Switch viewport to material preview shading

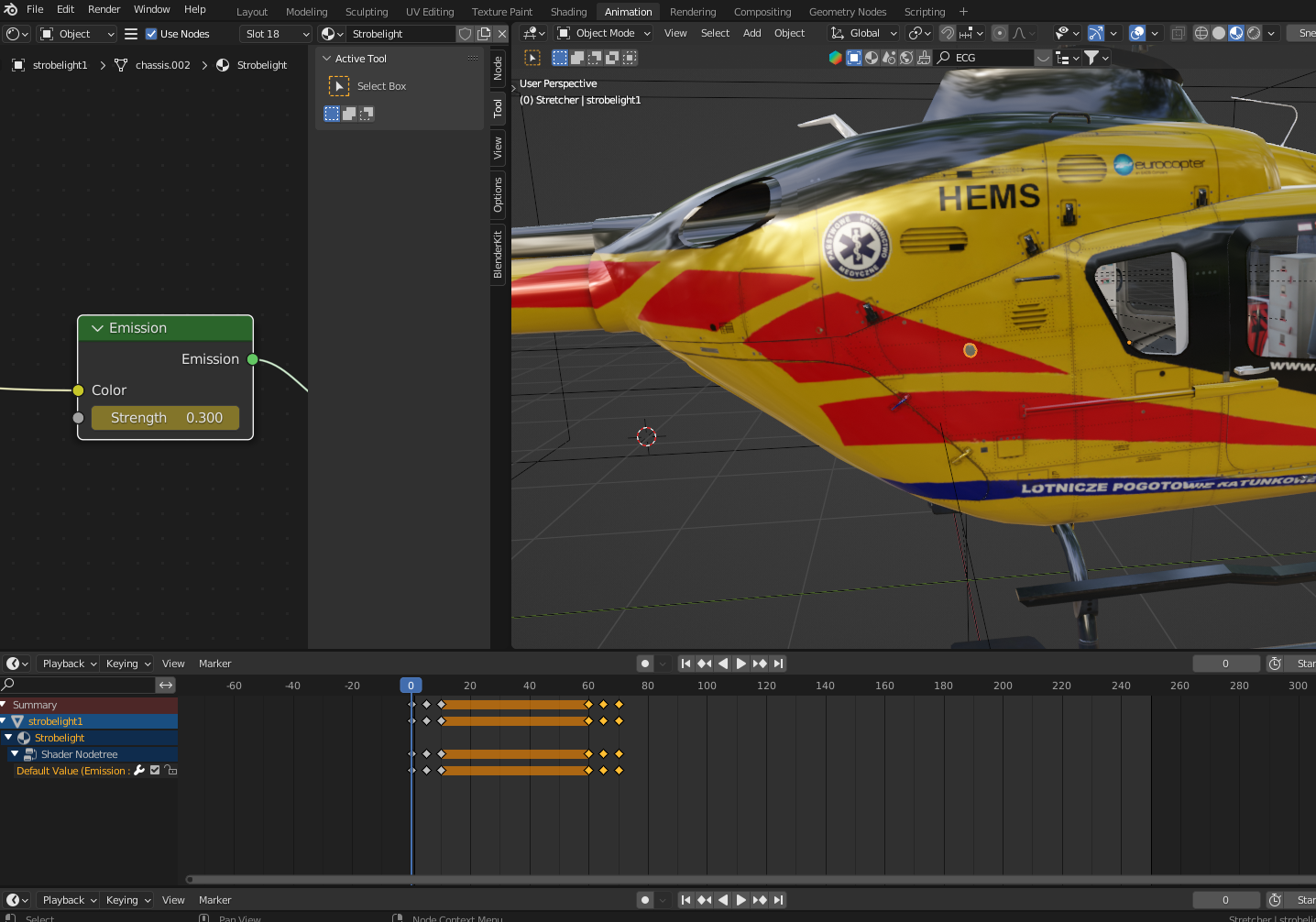1236,33
